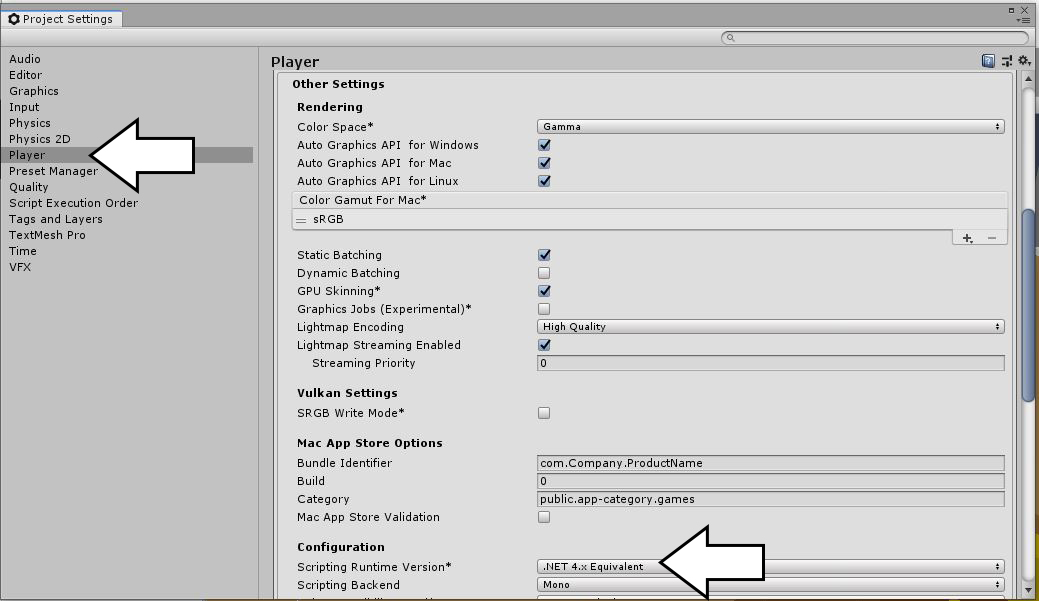Screen dimensions: 1039x601
Task: Enable Dynamic Batching checkbox
Action: click(544, 273)
